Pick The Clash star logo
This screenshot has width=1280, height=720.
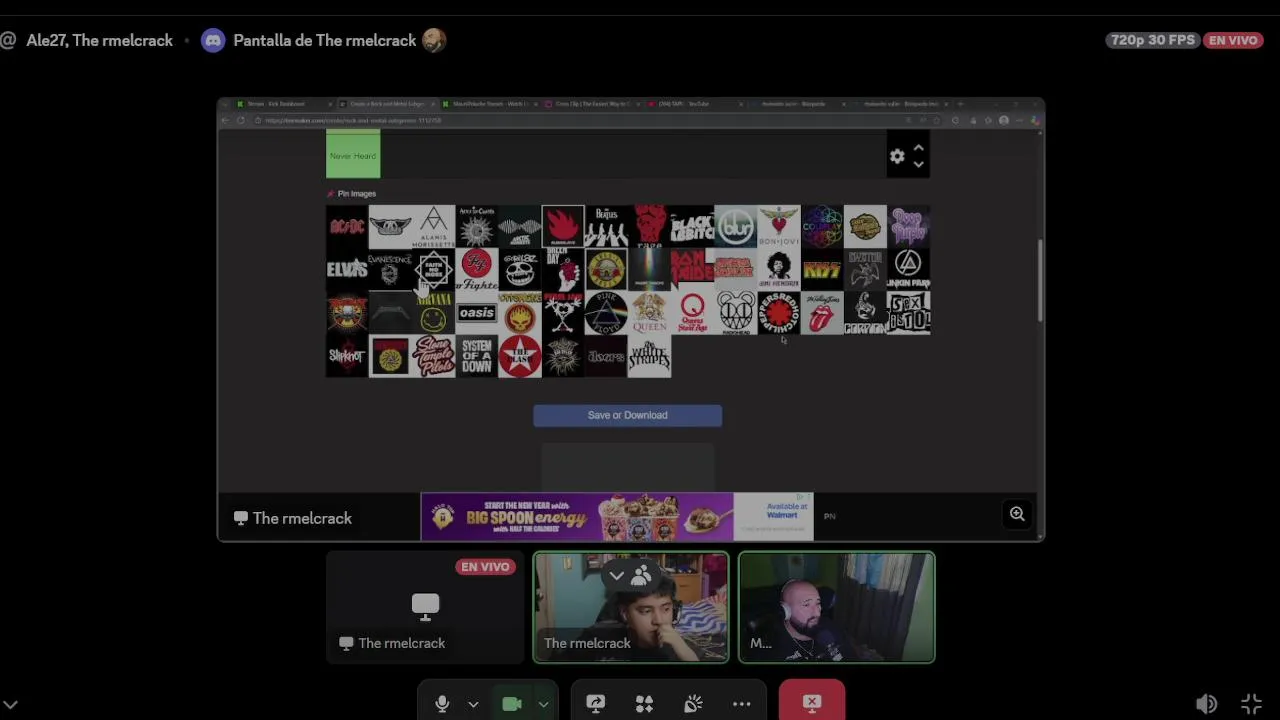coord(519,356)
